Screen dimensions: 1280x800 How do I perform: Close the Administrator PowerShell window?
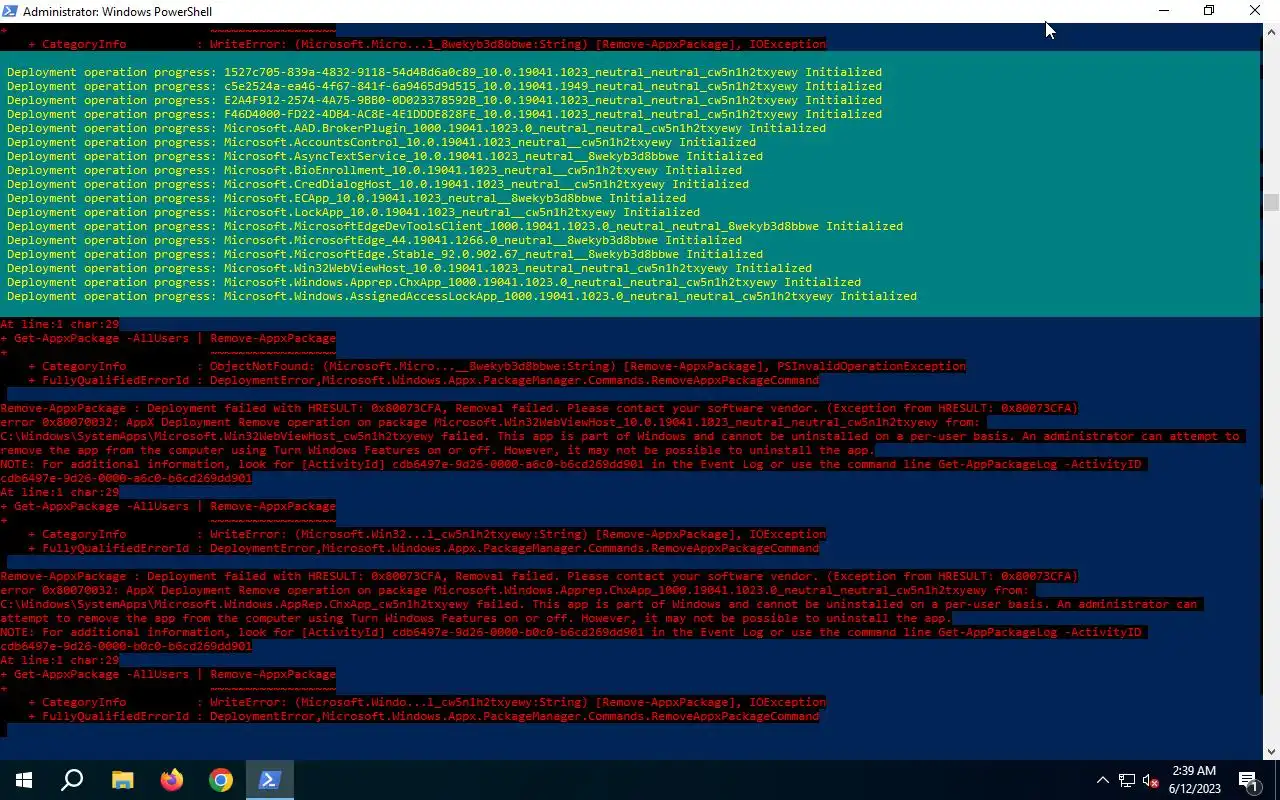click(1255, 11)
